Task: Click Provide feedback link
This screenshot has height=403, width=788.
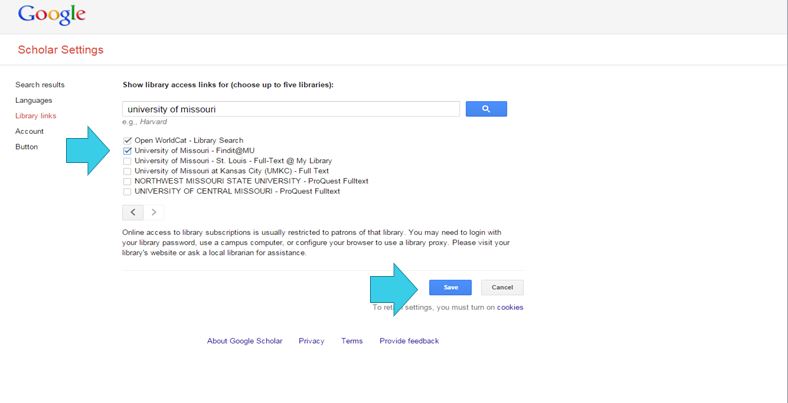Action: point(409,341)
